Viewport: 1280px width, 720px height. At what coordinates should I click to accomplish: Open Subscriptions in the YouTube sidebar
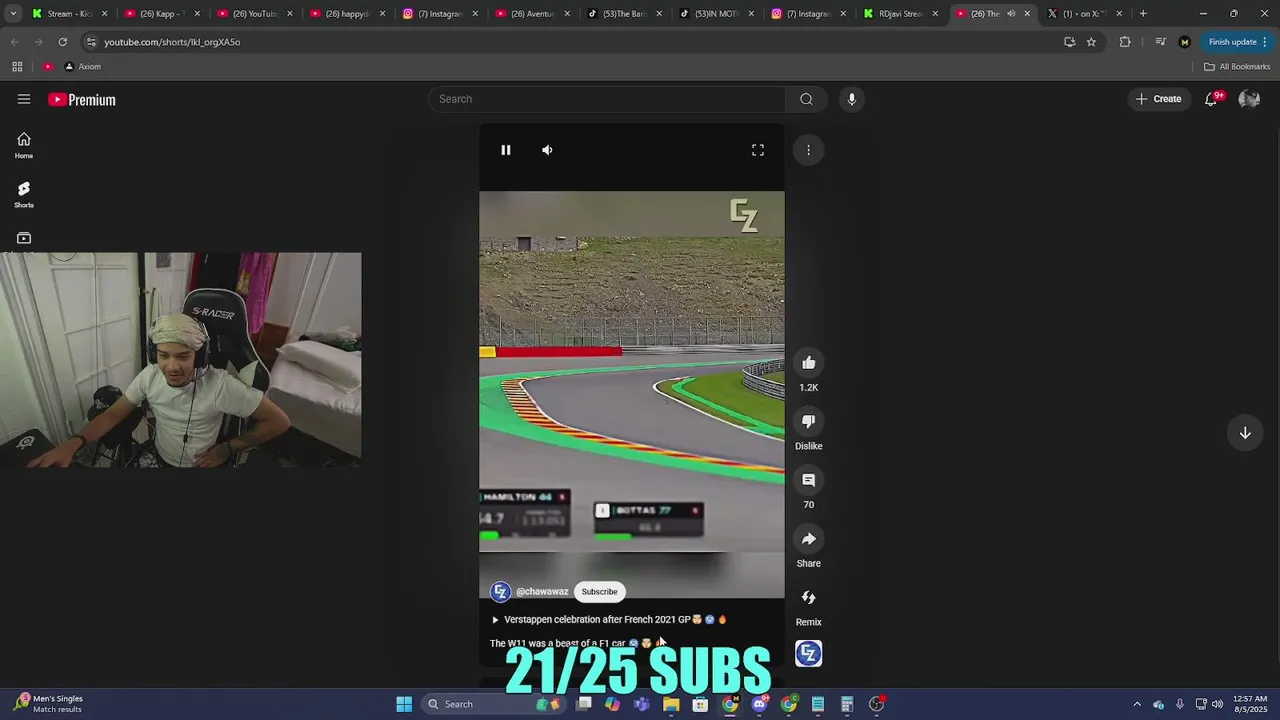click(x=24, y=238)
